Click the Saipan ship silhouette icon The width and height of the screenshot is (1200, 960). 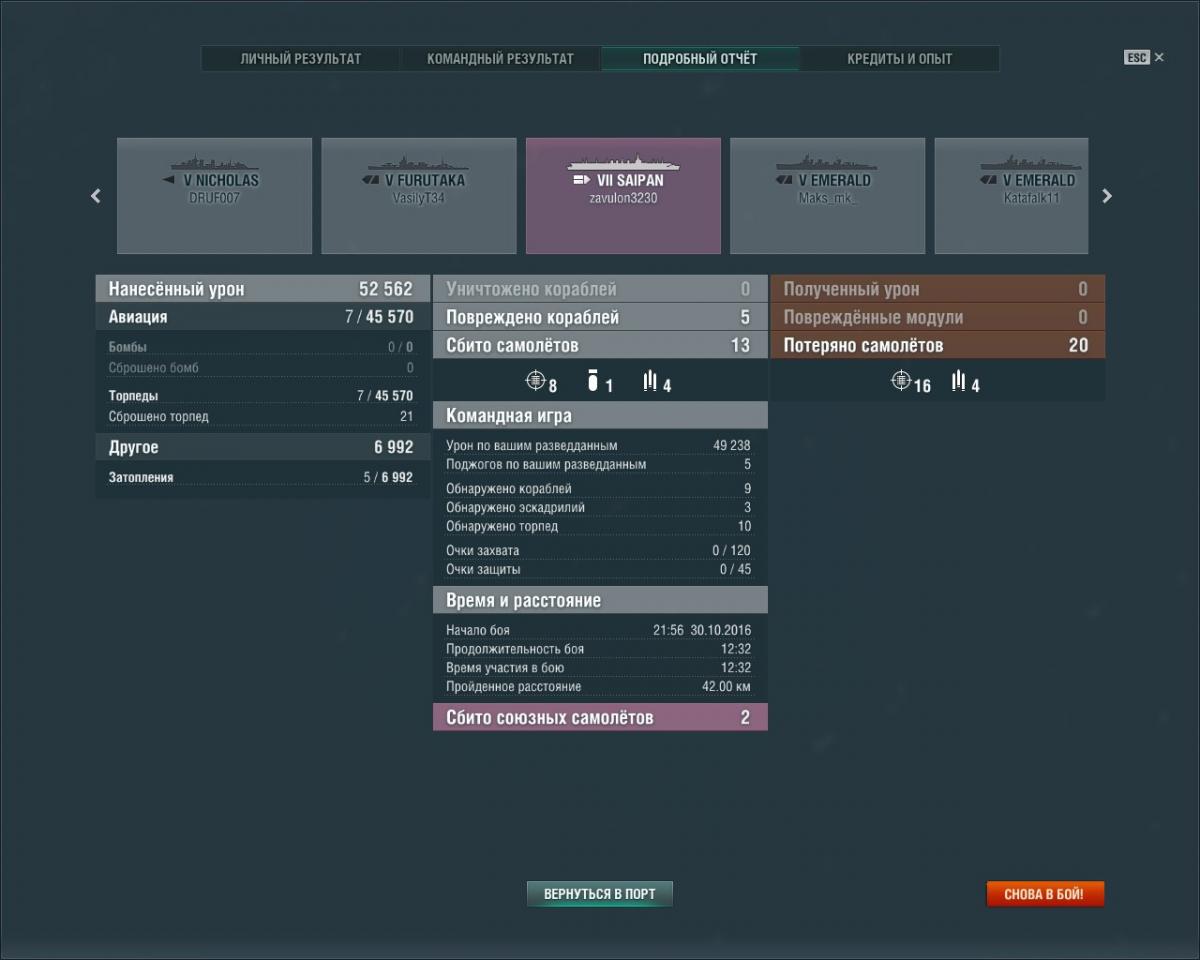[622, 163]
